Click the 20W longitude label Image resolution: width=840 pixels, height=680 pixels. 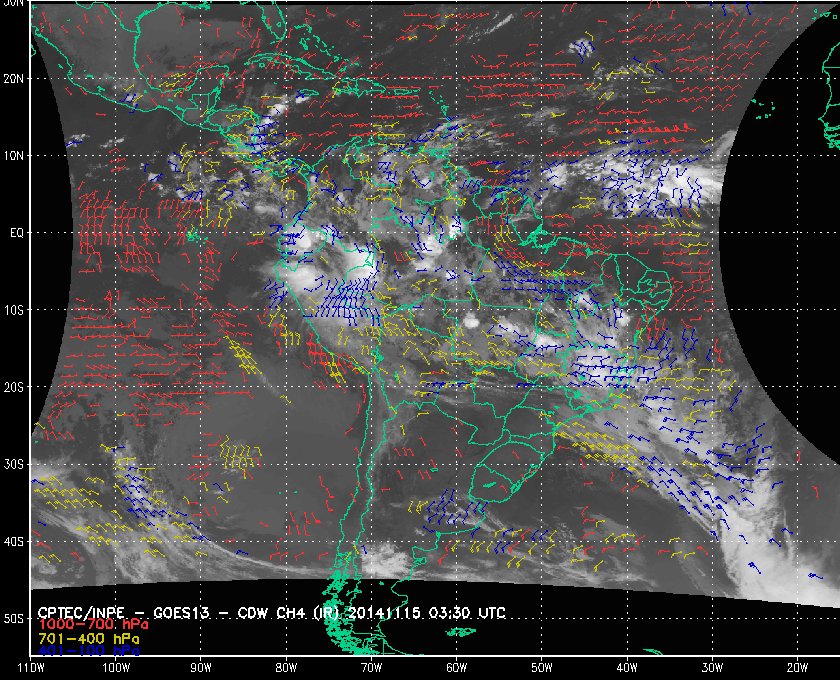(x=797, y=668)
